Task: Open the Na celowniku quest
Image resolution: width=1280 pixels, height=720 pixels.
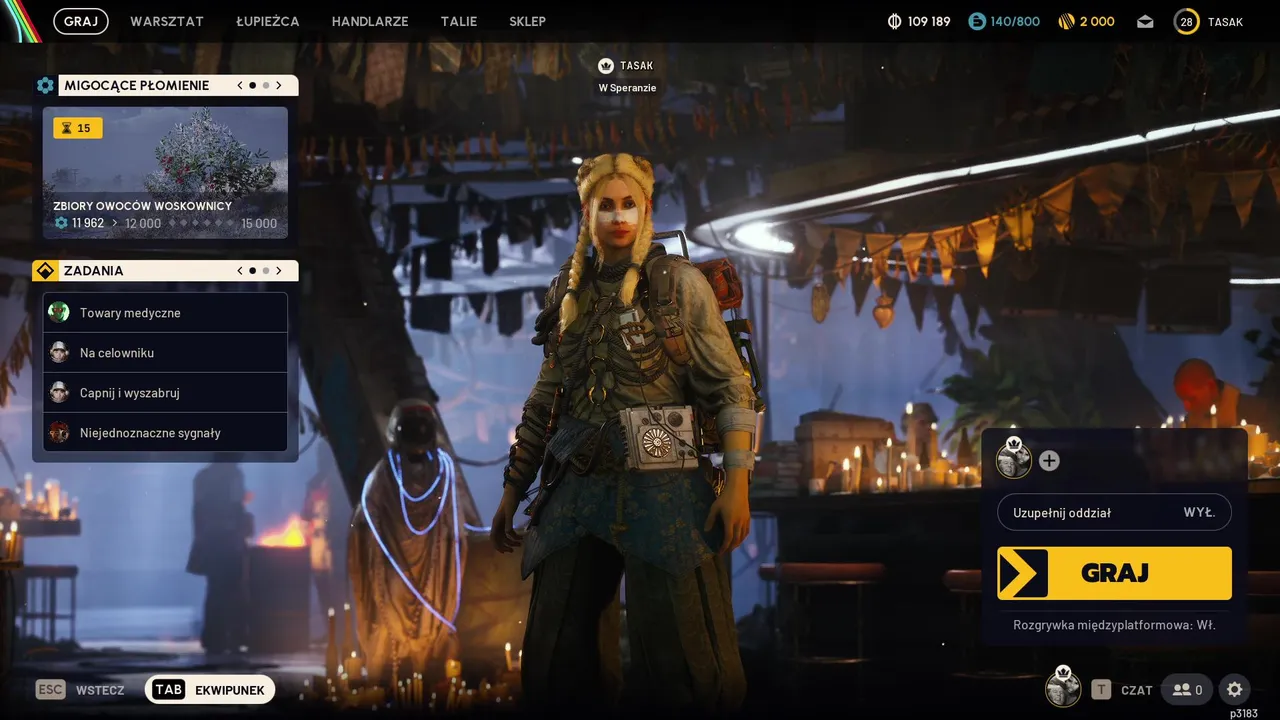Action: tap(165, 353)
